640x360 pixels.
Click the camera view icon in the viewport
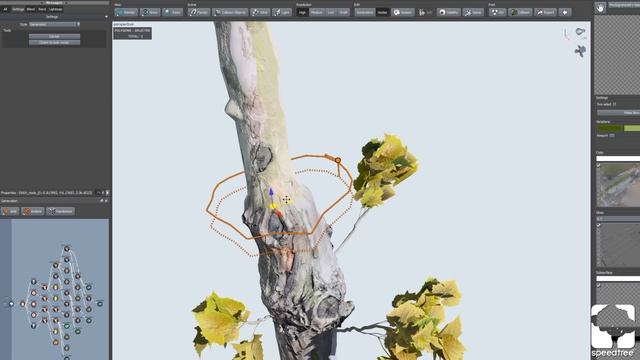point(580,32)
